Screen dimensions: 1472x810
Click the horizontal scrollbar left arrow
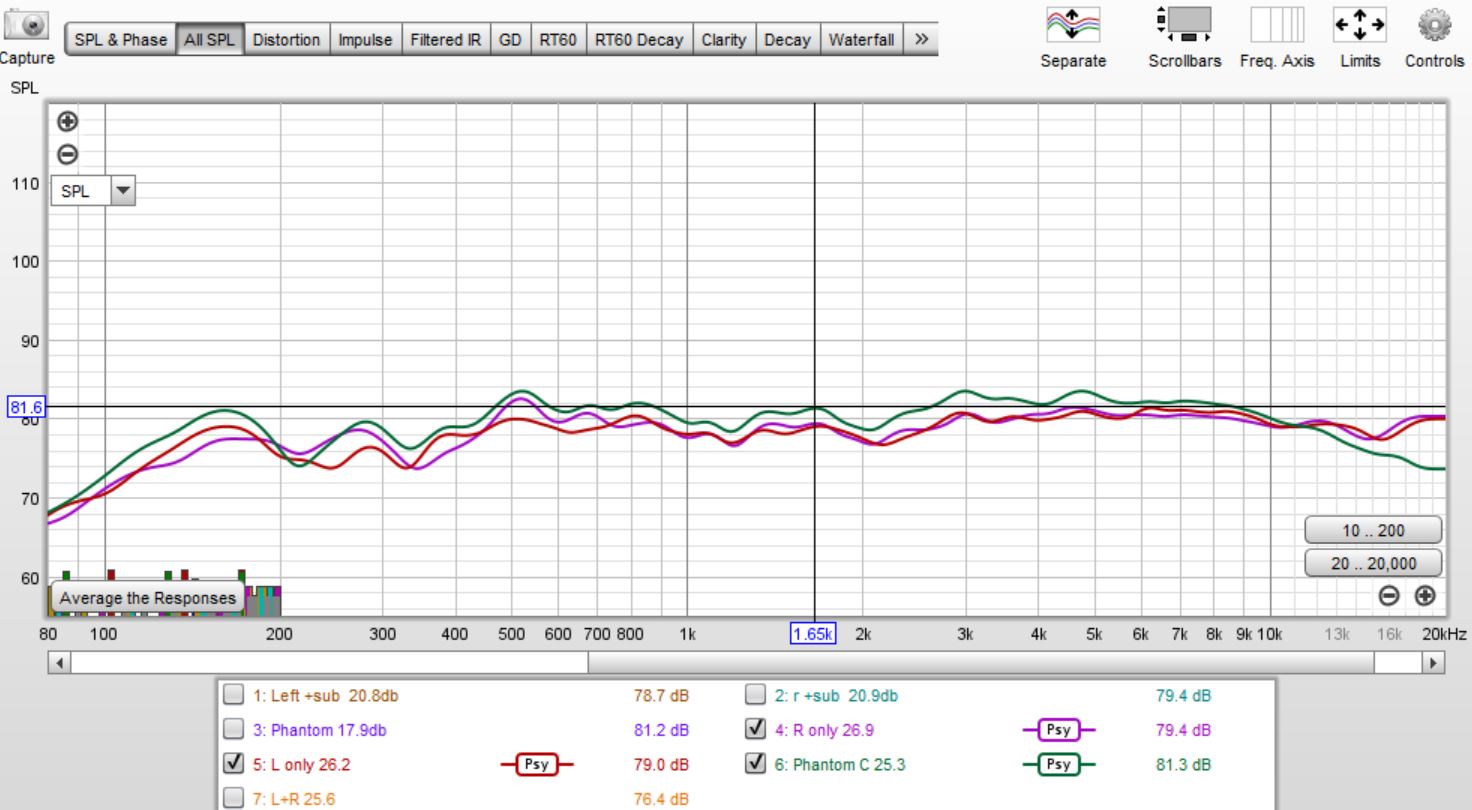[59, 663]
